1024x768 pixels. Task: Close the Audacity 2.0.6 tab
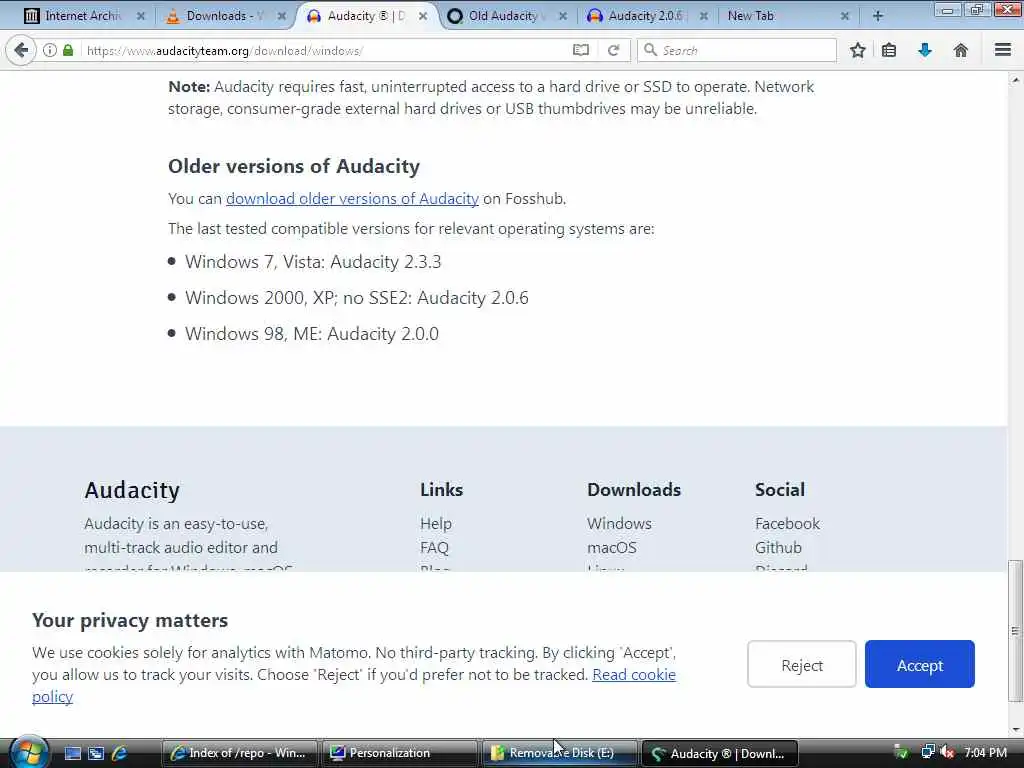click(703, 16)
